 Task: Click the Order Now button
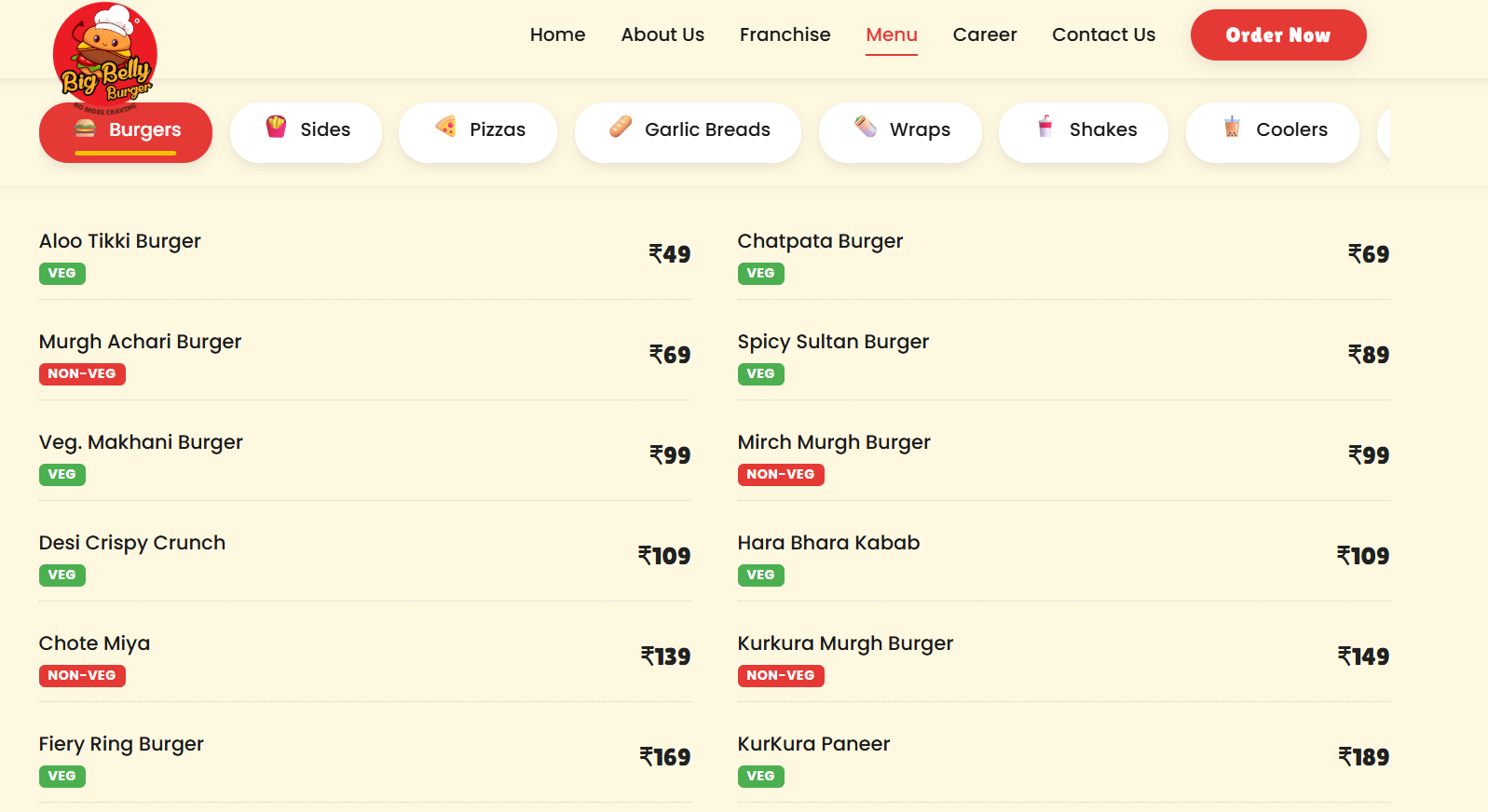tap(1278, 35)
